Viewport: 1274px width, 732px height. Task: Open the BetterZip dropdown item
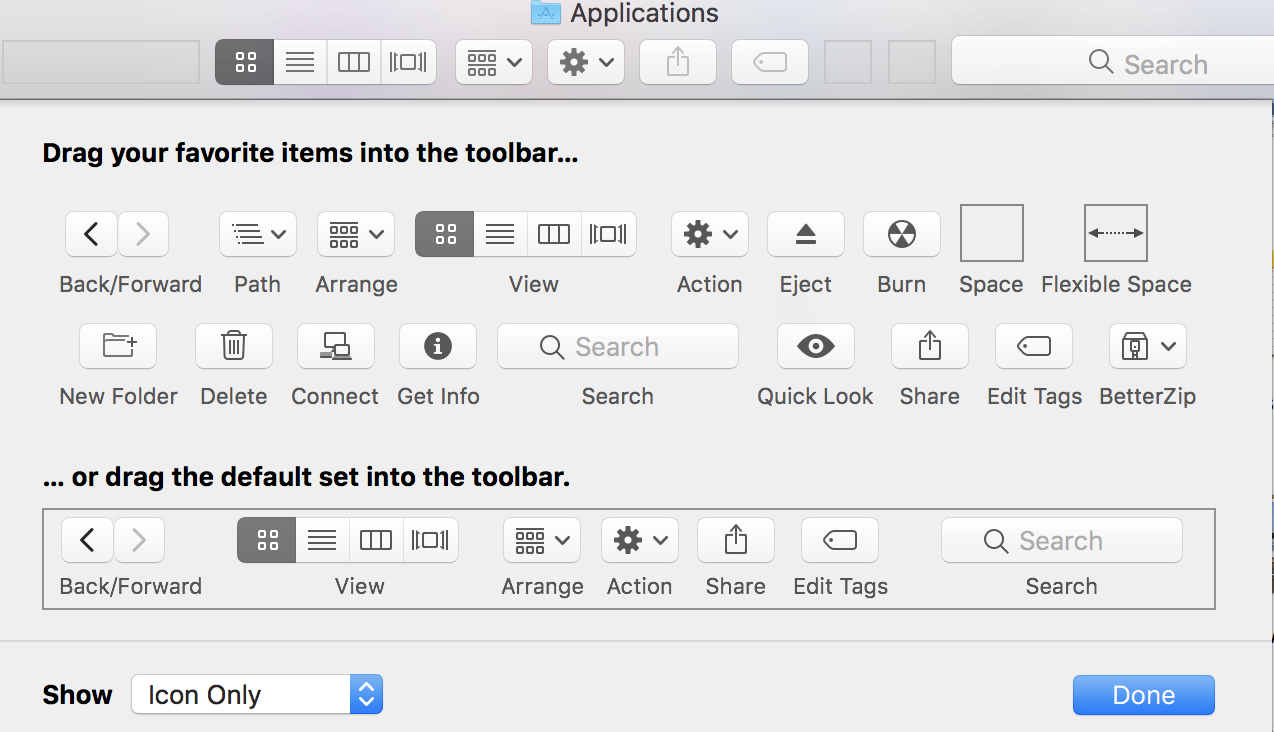coord(1147,346)
